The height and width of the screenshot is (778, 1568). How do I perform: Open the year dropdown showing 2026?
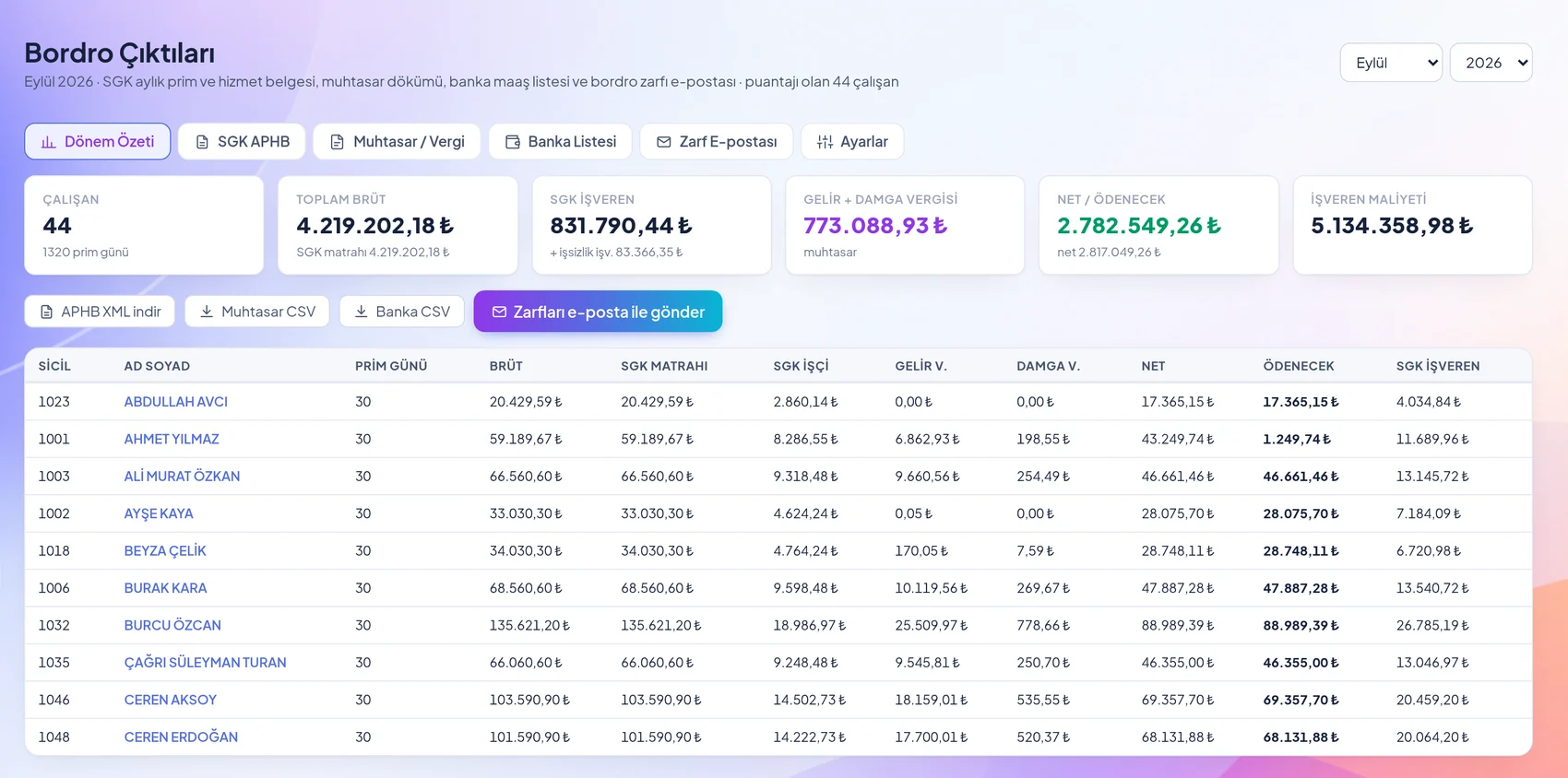click(1491, 63)
